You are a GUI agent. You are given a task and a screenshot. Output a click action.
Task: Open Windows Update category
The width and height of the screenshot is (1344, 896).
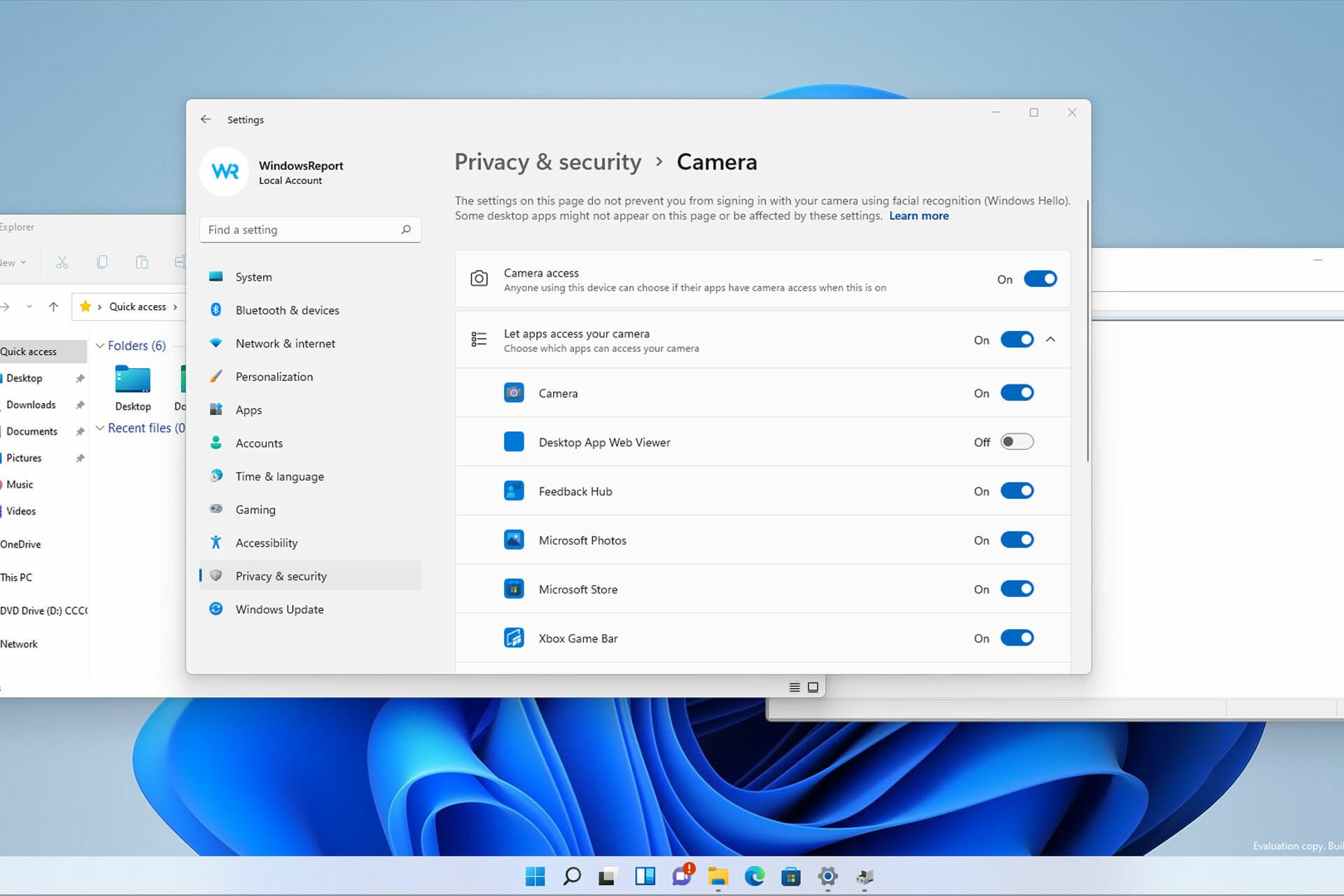click(x=310, y=609)
